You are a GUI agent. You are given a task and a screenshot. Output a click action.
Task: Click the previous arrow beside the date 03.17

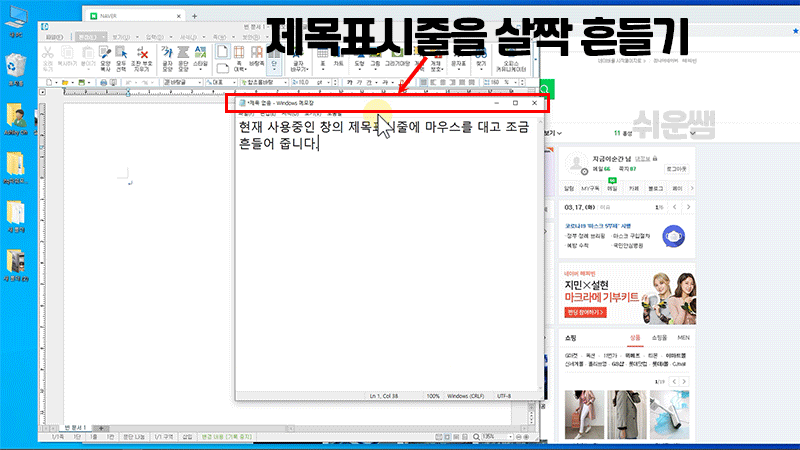tap(674, 207)
